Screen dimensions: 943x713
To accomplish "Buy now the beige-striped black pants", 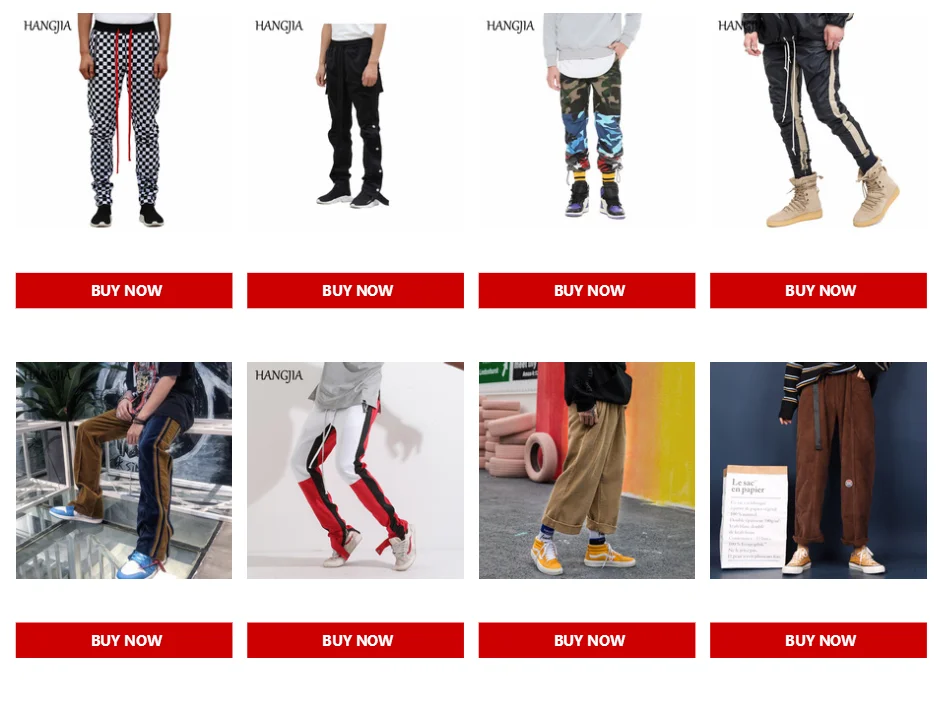I will [x=818, y=290].
